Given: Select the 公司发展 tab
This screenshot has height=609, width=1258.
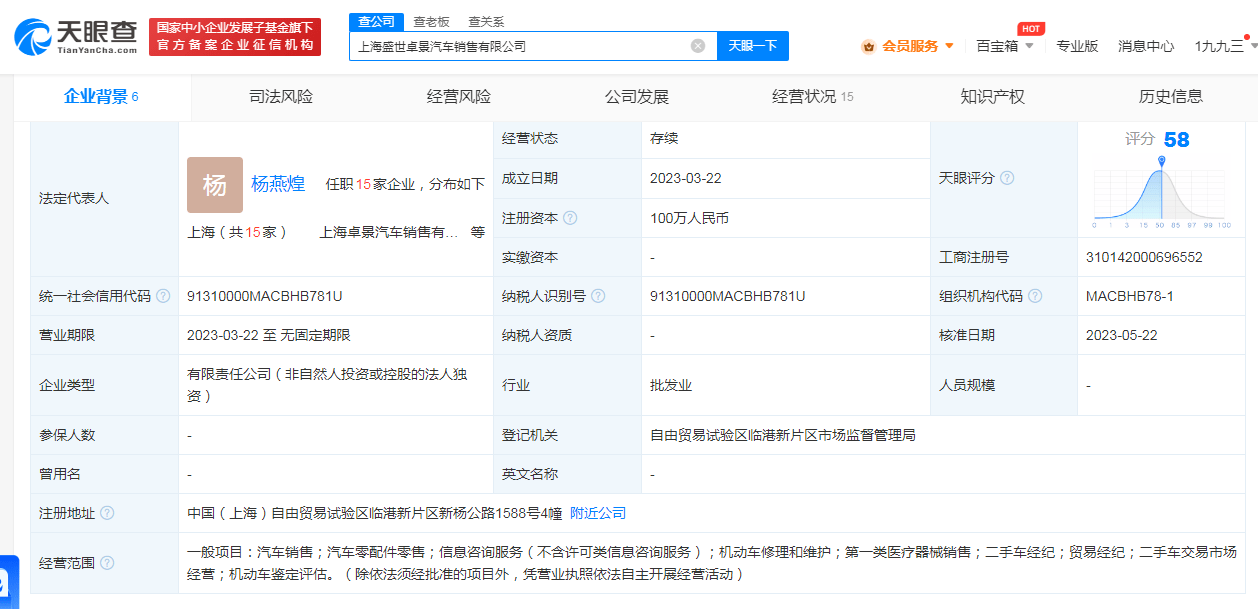Looking at the screenshot, I should point(637,97).
